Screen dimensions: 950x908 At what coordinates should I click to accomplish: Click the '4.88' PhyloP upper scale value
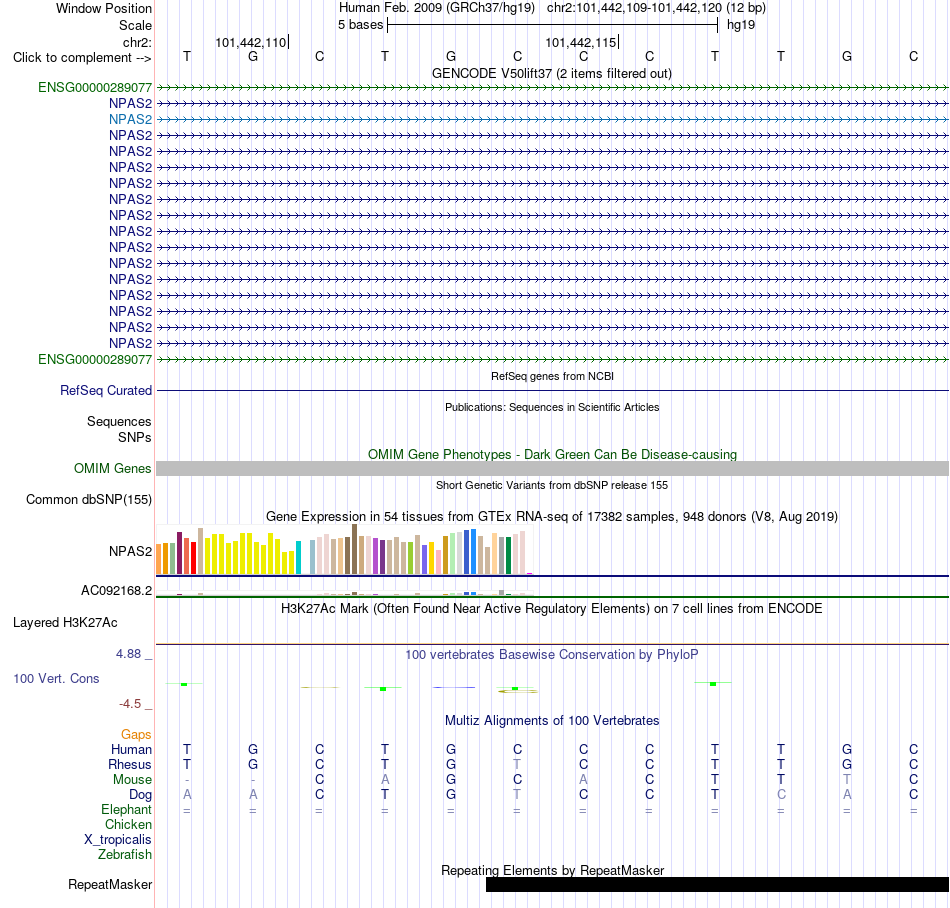[x=128, y=654]
